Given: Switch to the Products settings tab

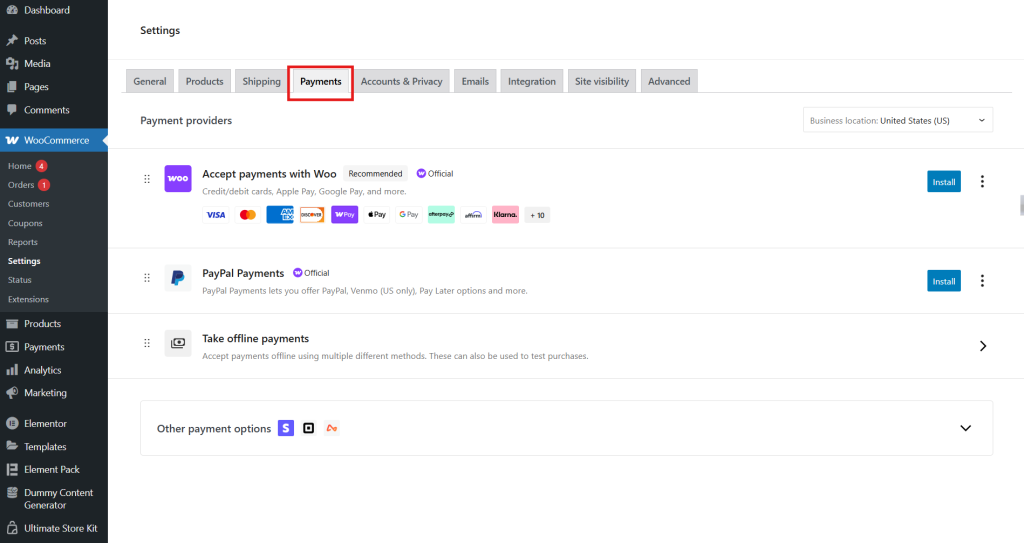Looking at the screenshot, I should pyautogui.click(x=204, y=81).
